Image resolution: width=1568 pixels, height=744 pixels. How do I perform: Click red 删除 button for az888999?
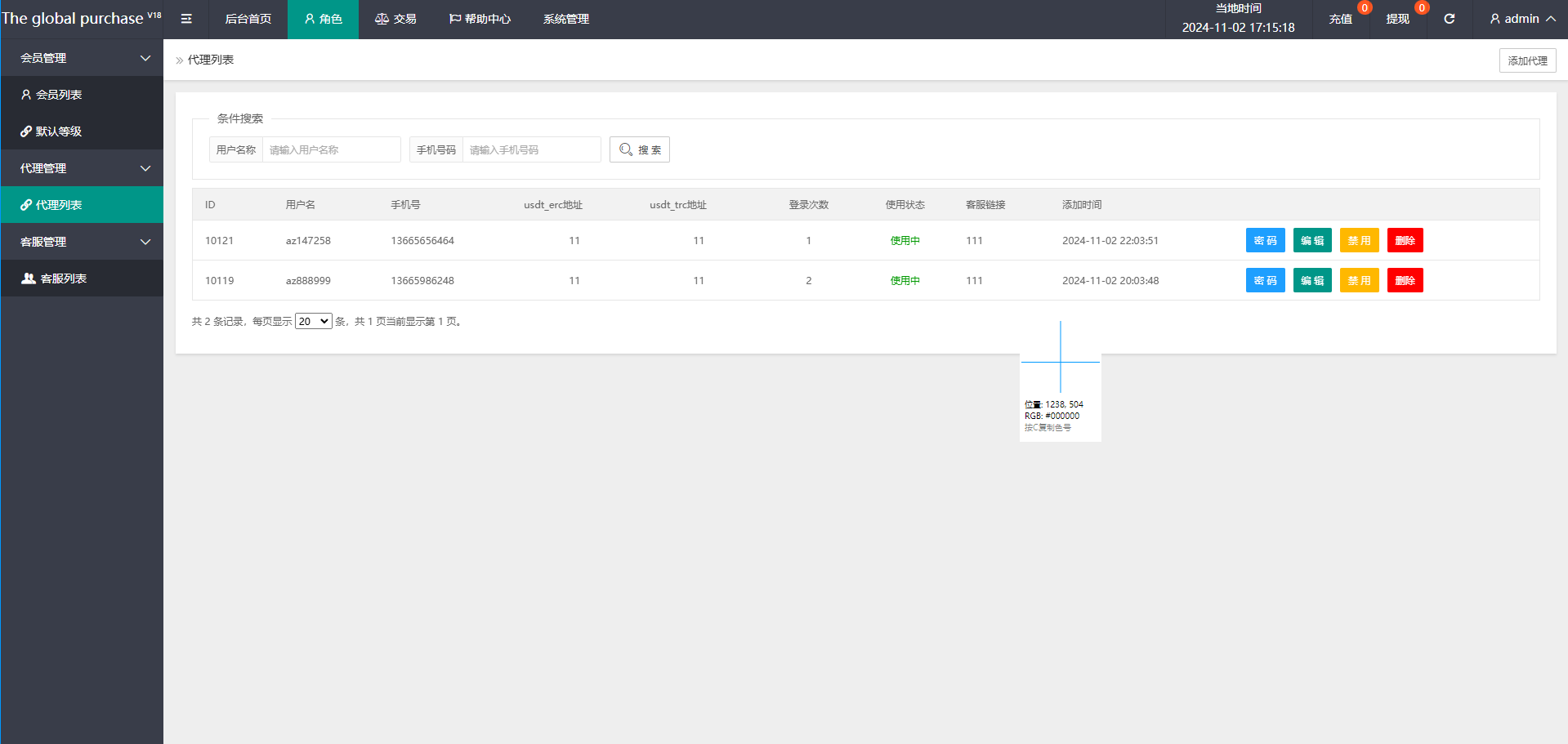click(1405, 281)
